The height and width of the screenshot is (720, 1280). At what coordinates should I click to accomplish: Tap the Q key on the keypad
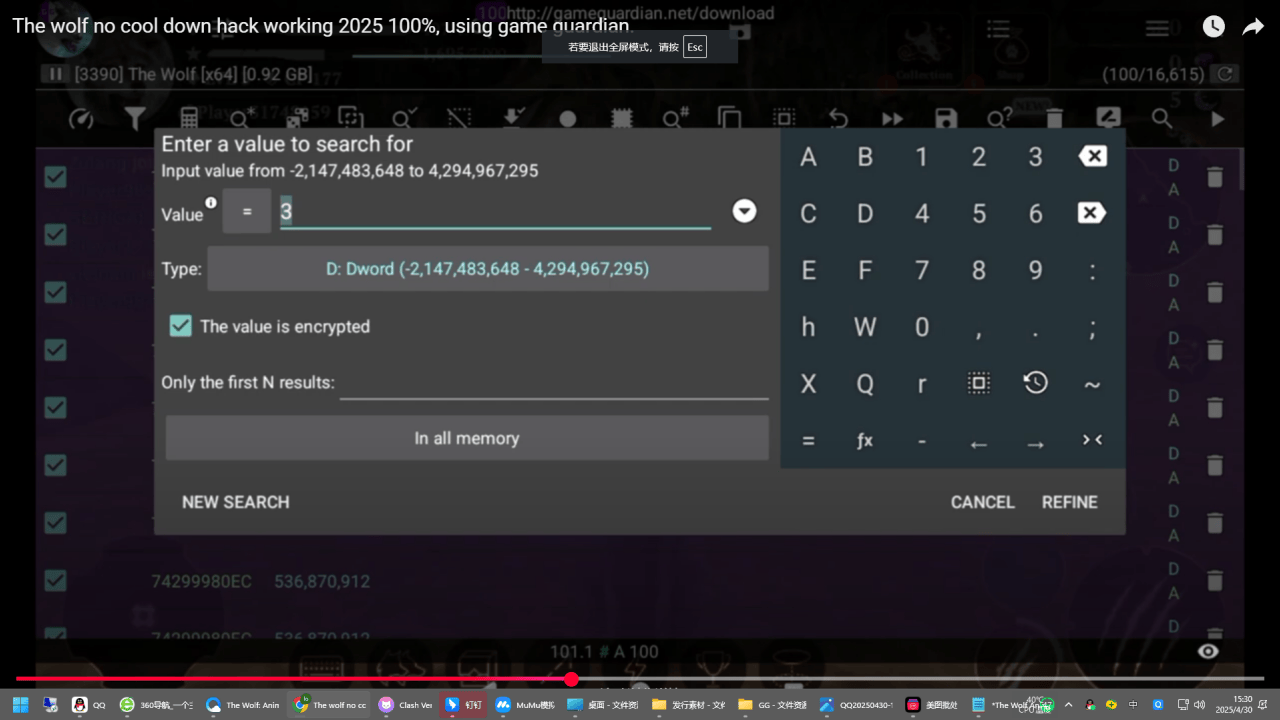point(865,384)
